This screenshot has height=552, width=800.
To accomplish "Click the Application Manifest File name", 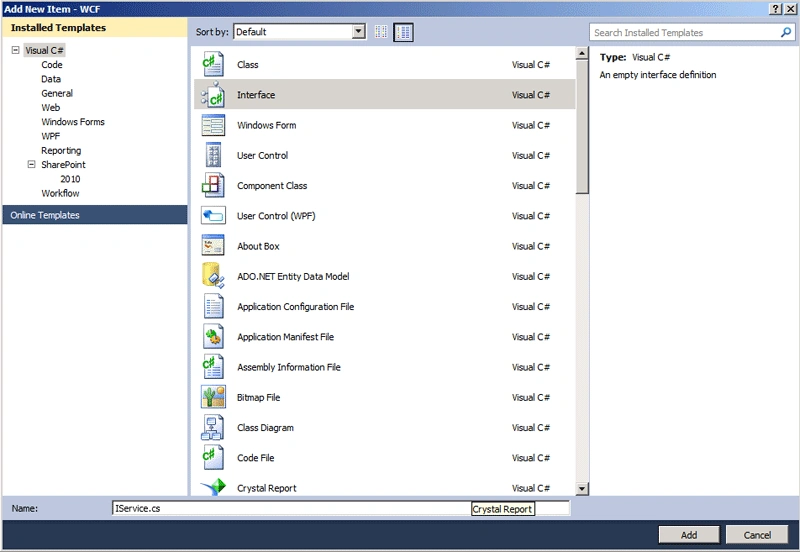I will point(285,337).
